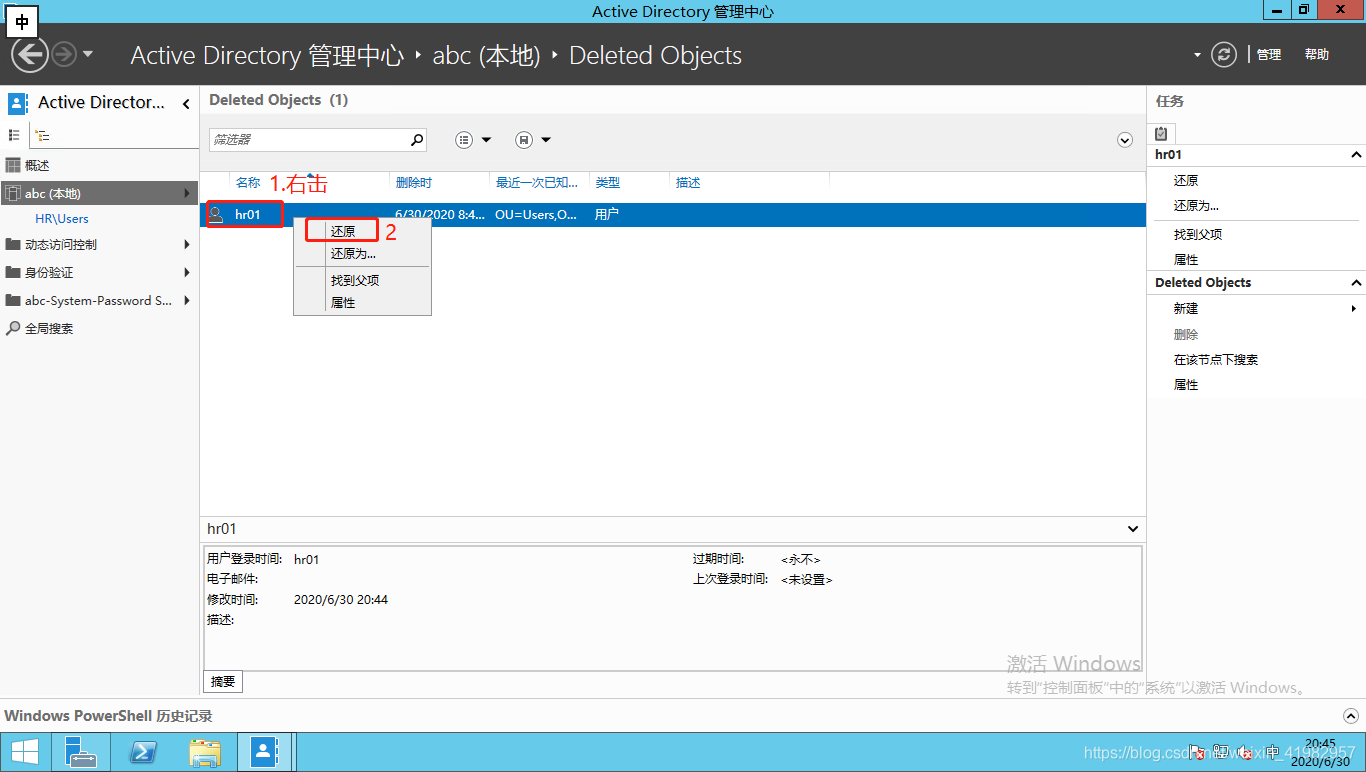Expand filter criteria with the round chevron
Viewport: 1366px width, 772px height.
(1125, 140)
